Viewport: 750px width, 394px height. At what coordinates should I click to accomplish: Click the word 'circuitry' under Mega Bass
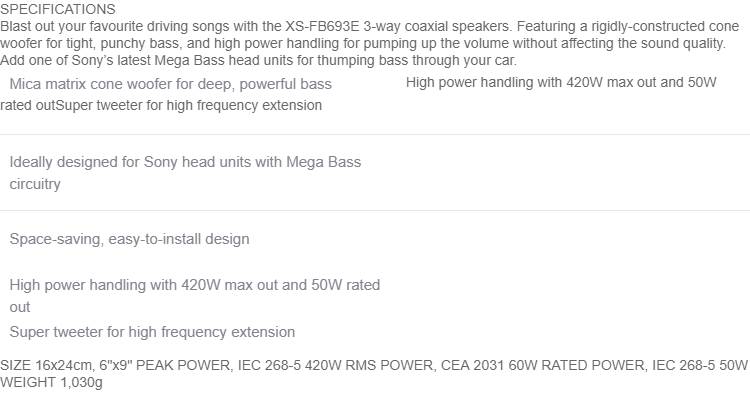click(x=35, y=184)
